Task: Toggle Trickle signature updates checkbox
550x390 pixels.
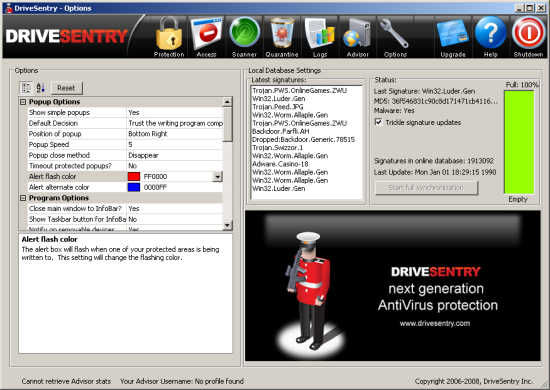Action: coord(378,122)
